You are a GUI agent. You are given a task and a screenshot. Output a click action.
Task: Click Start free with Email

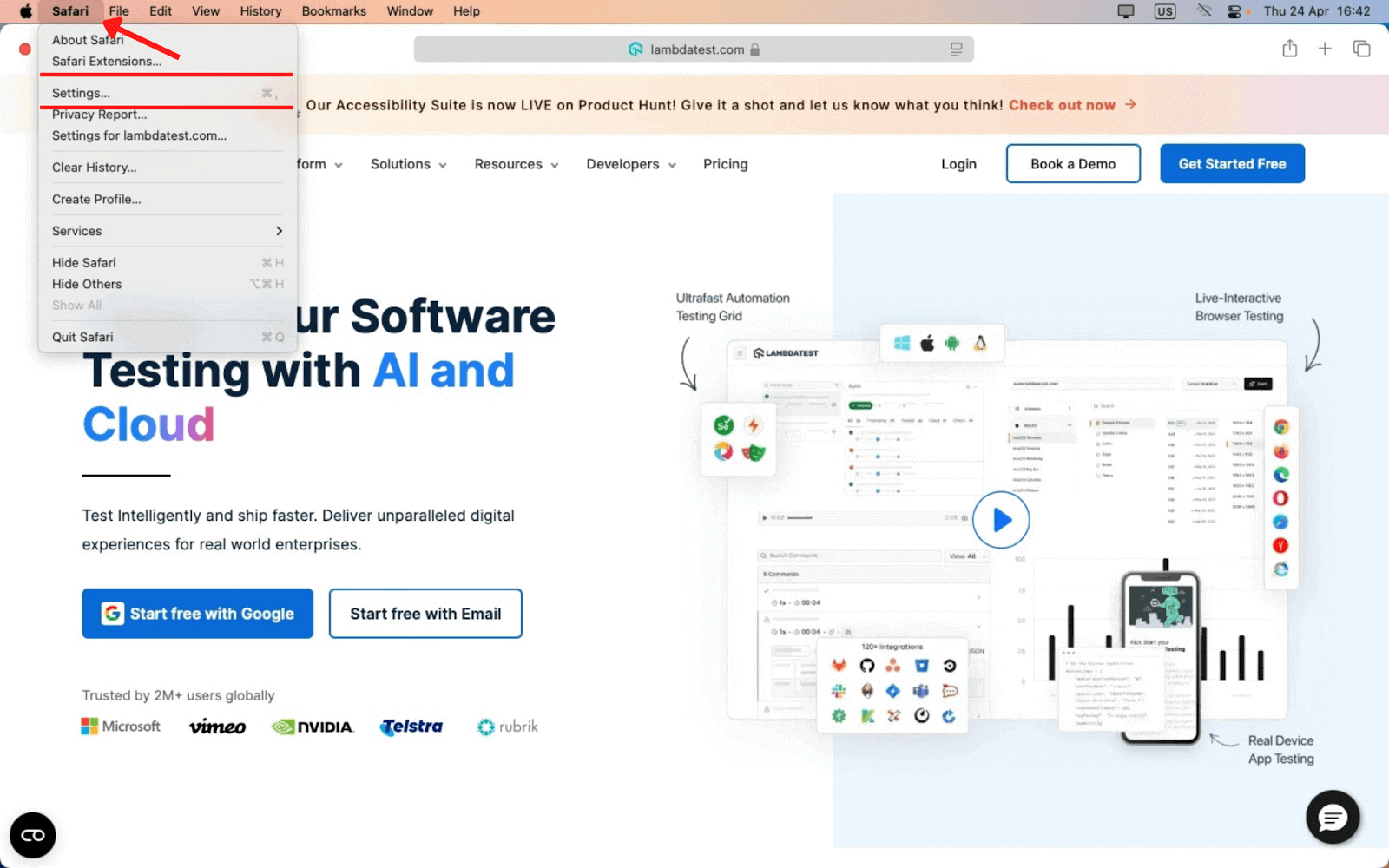(425, 614)
